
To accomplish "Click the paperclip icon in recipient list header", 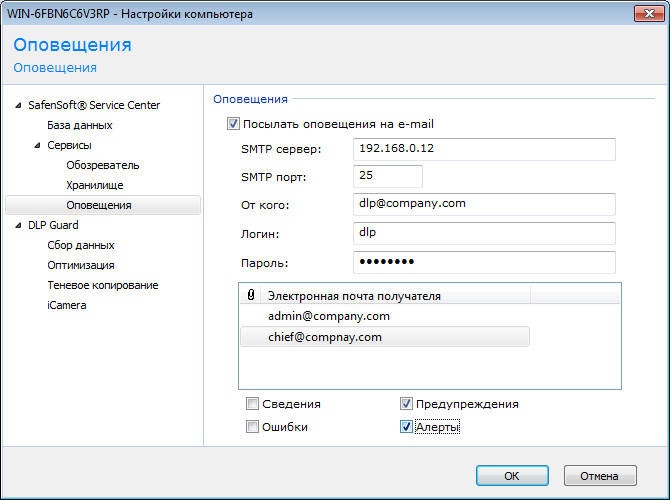I will 250,296.
